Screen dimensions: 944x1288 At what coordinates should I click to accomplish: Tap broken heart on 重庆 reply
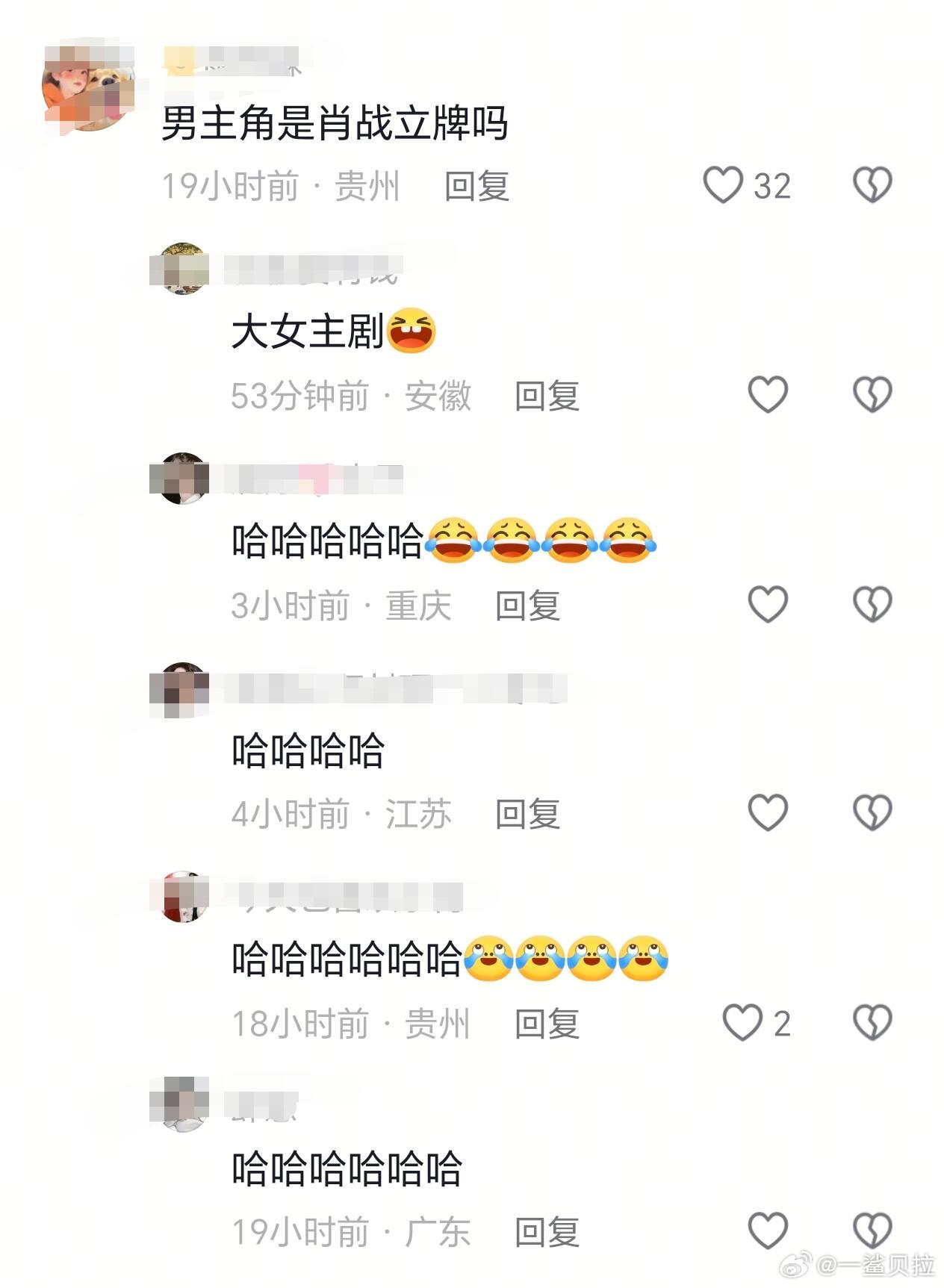872,604
